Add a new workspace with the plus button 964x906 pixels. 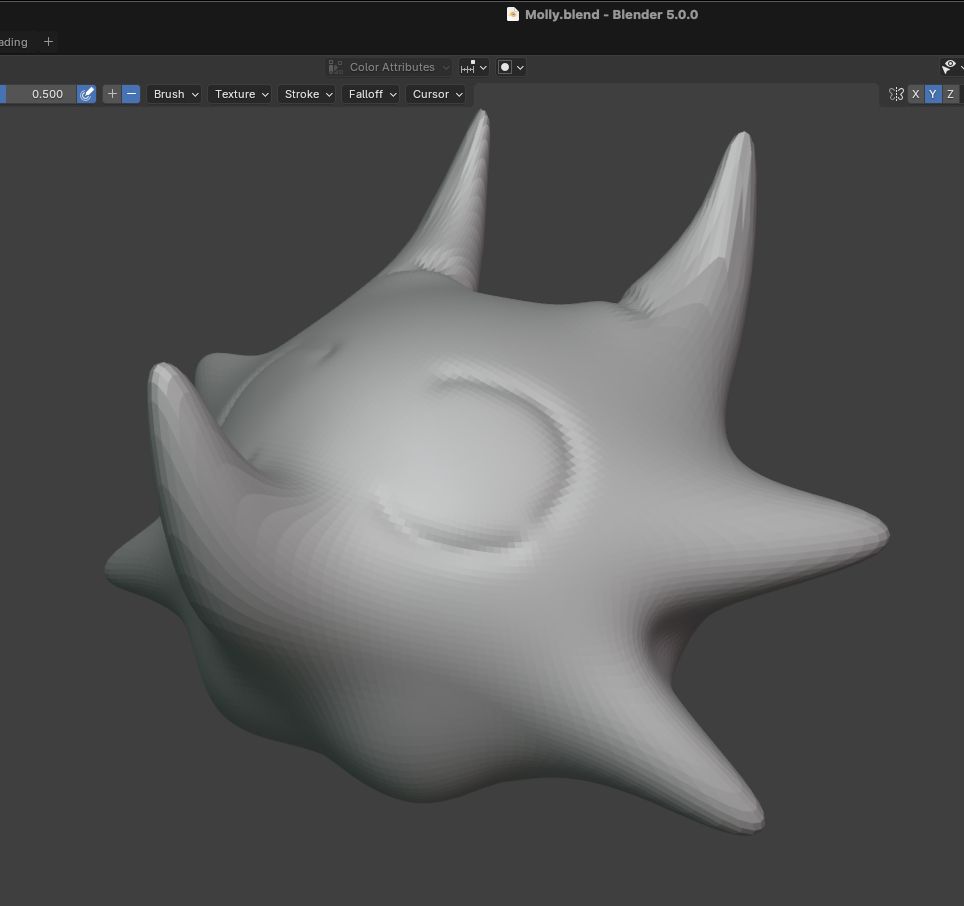[48, 42]
